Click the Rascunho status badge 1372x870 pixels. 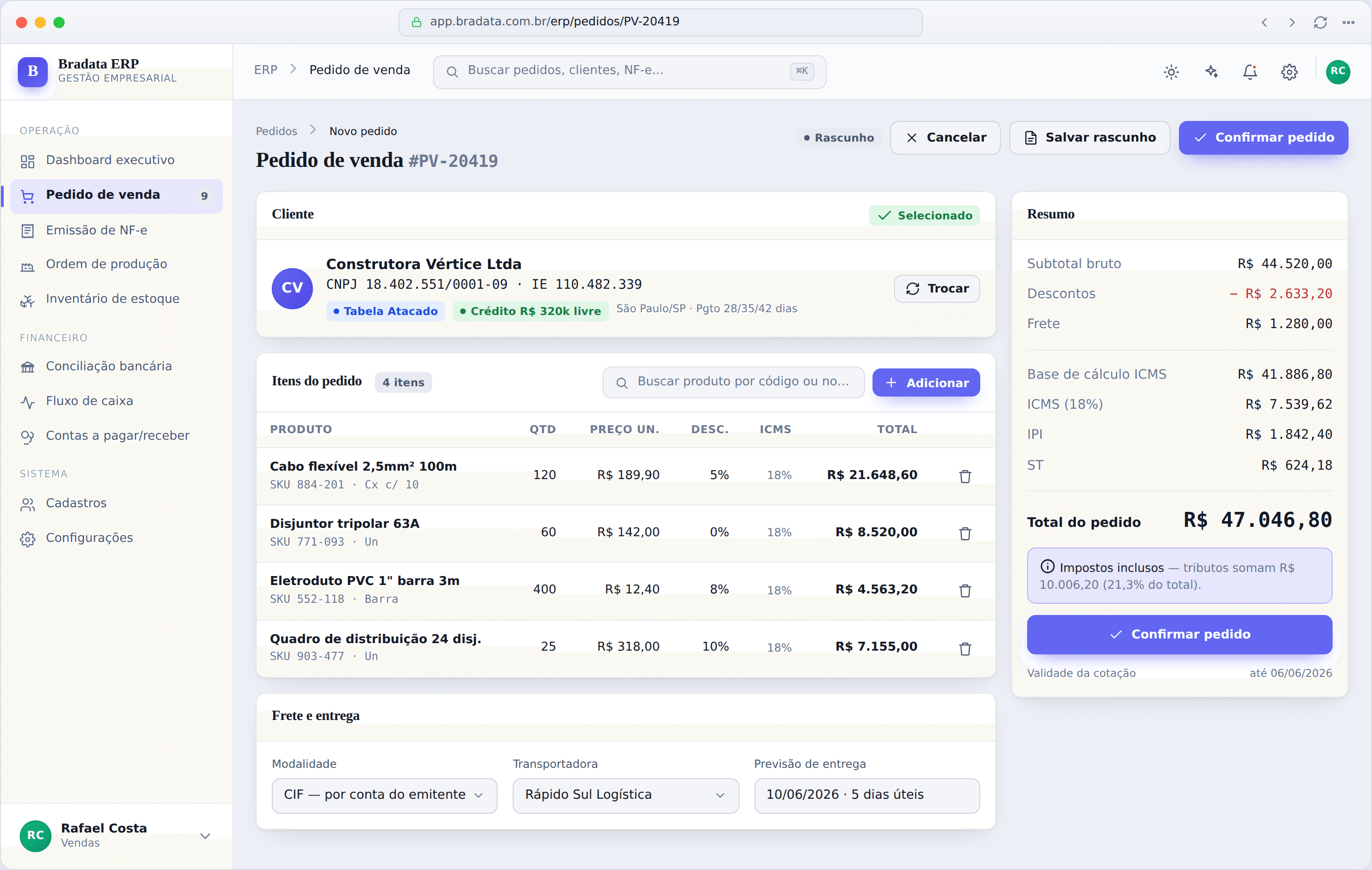tap(839, 138)
